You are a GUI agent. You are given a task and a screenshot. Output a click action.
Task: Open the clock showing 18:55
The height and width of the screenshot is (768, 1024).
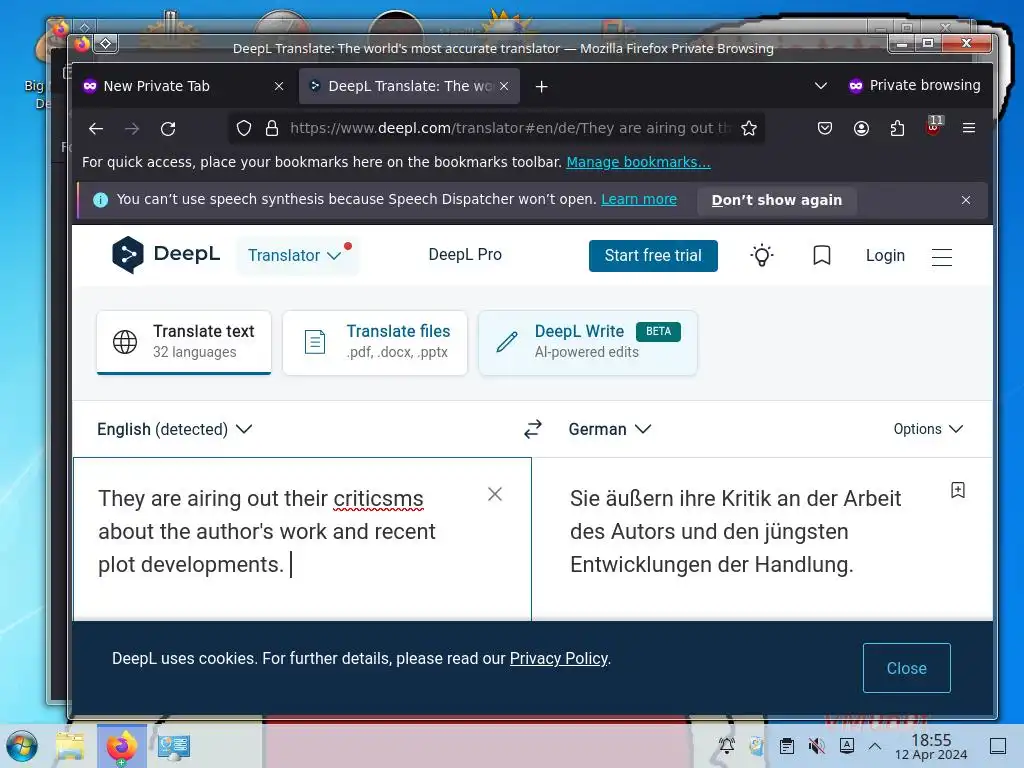tap(931, 746)
